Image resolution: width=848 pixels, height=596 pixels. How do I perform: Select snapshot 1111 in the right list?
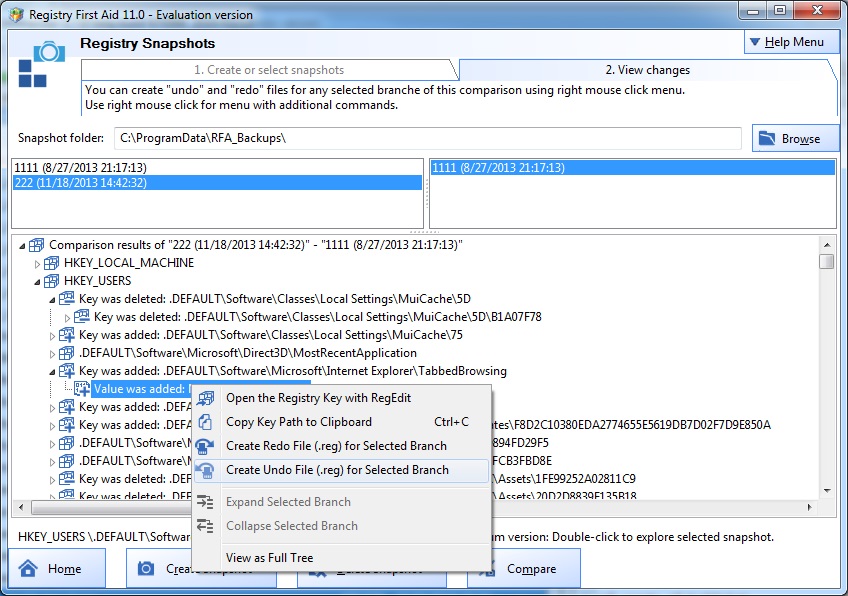(632, 168)
